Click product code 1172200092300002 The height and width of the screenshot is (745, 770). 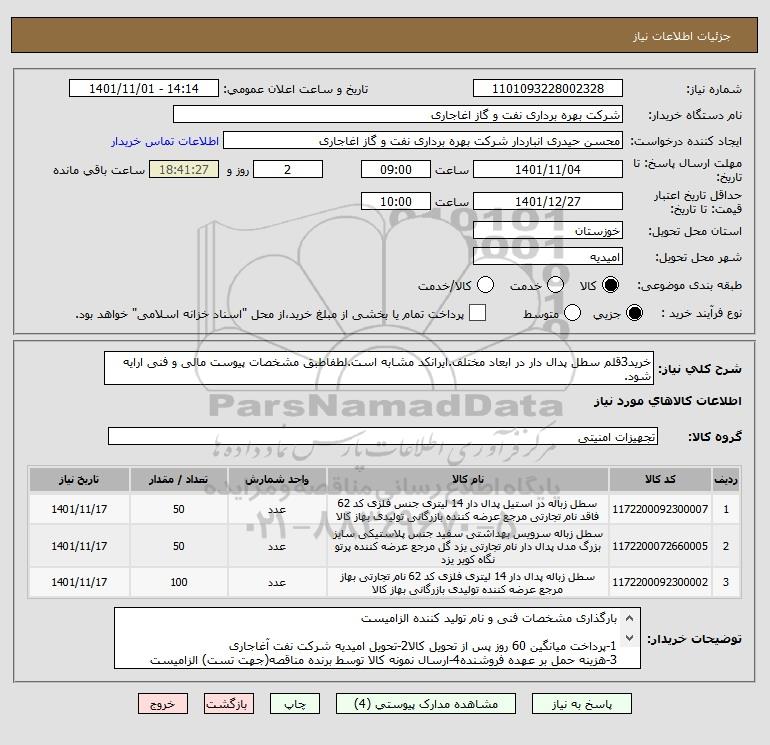click(660, 582)
